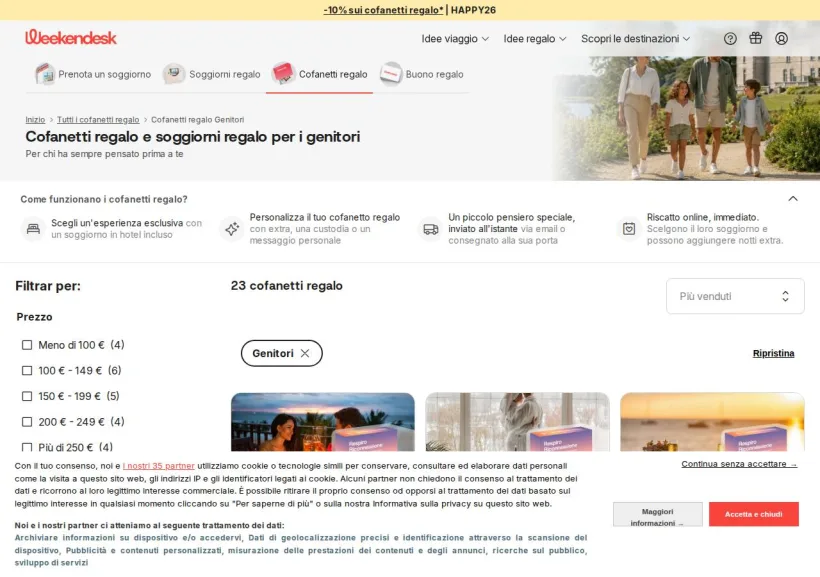Click the cookie data treatment purposes text
Image resolution: width=820 pixels, height=577 pixels.
301,550
